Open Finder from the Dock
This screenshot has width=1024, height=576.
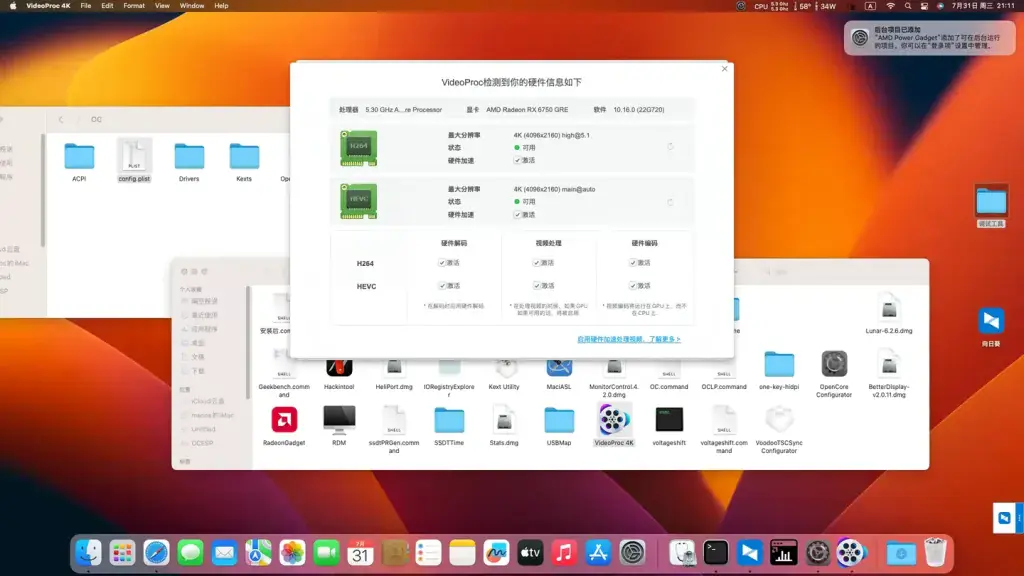[88, 553]
